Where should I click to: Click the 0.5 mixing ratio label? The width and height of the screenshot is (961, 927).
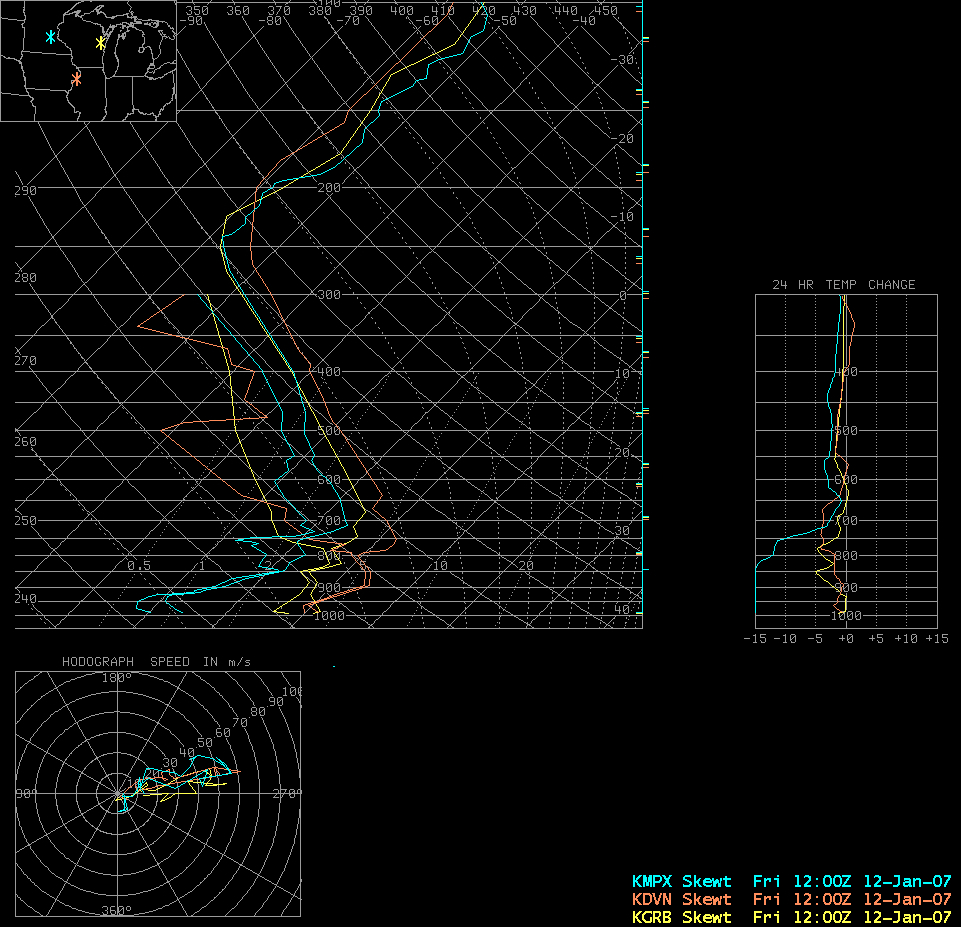pos(139,566)
